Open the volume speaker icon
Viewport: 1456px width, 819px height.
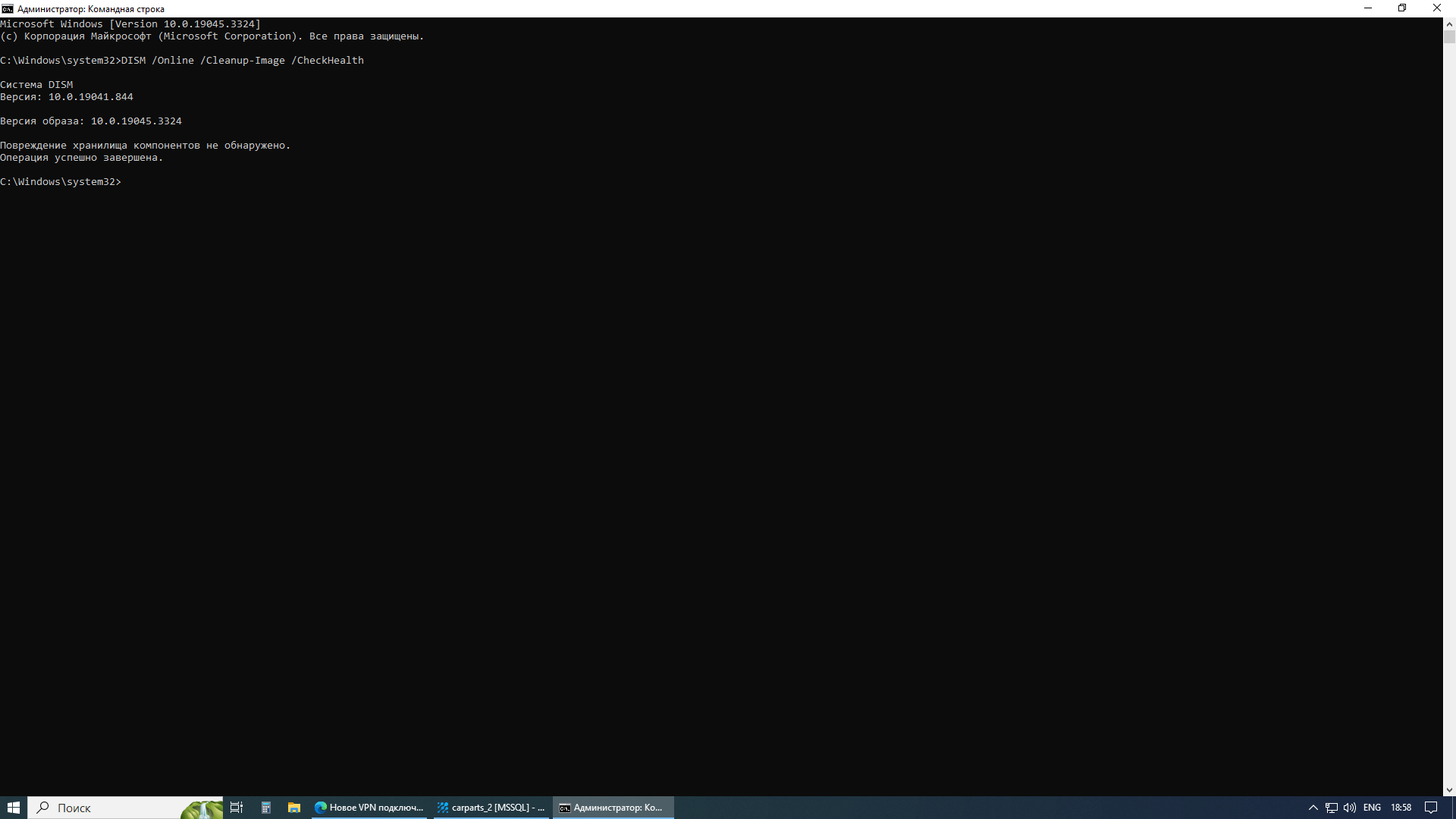[x=1350, y=808]
